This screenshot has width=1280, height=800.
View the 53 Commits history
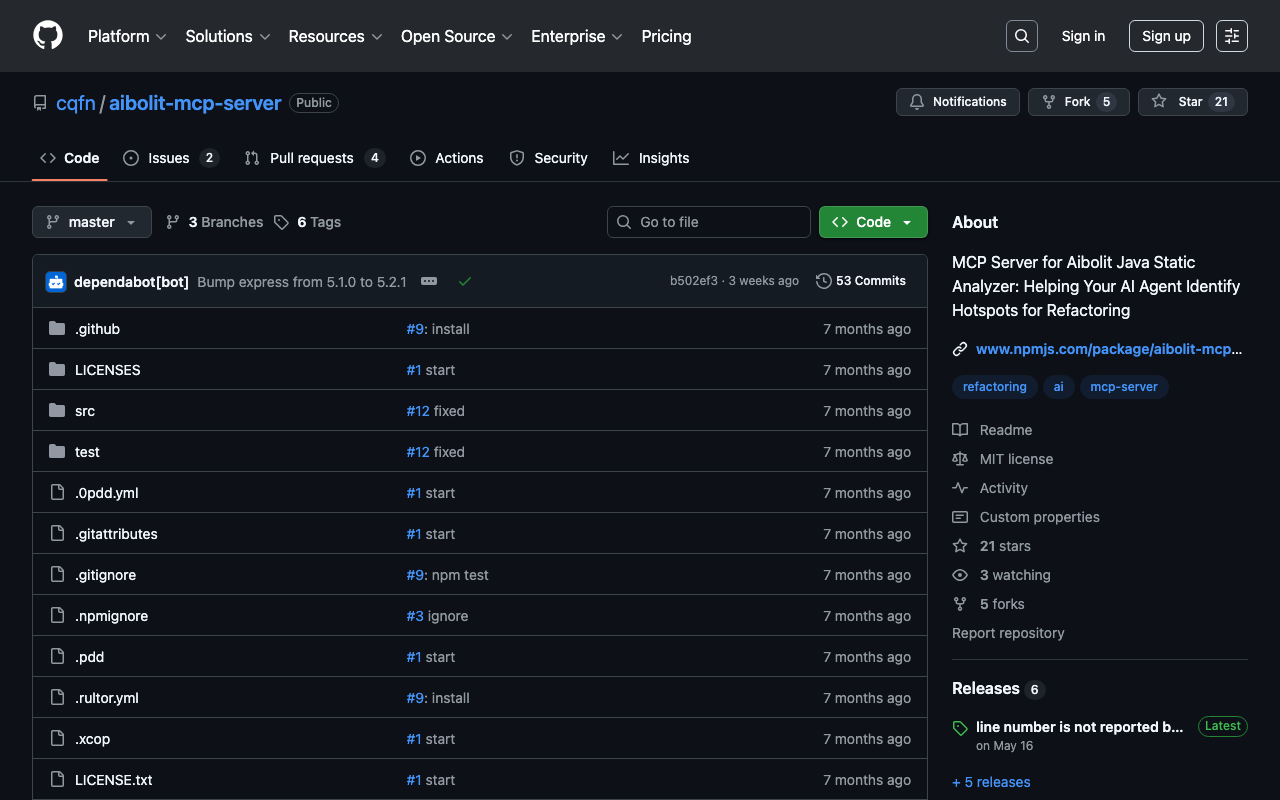click(861, 281)
